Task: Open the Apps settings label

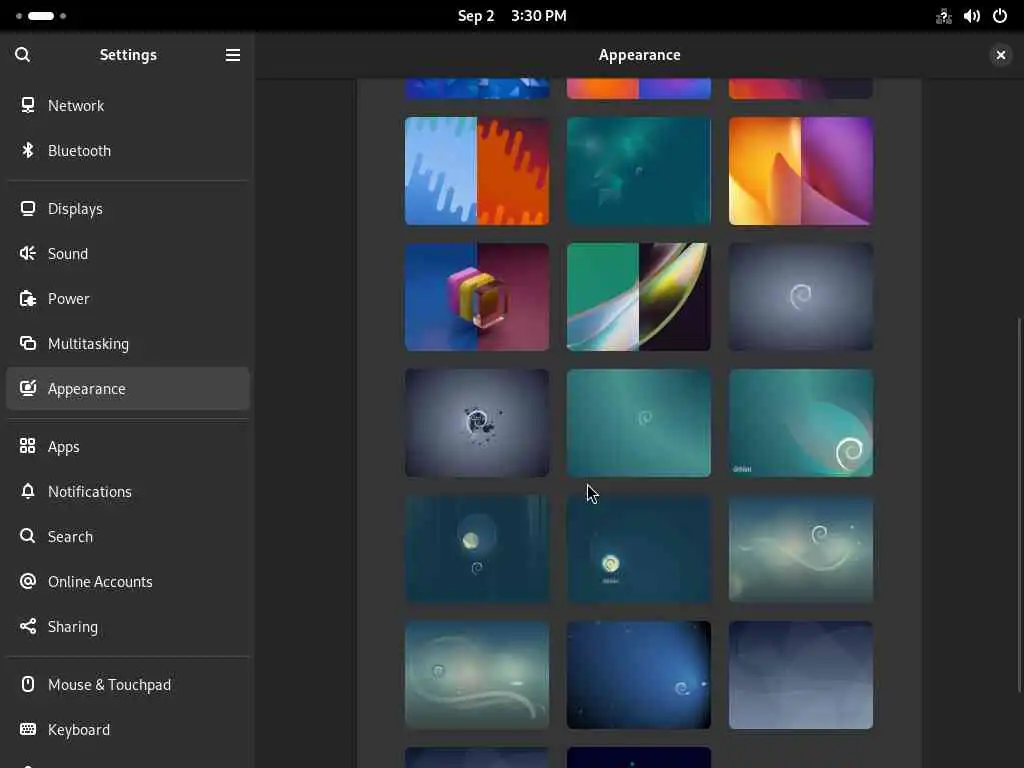Action: [63, 447]
